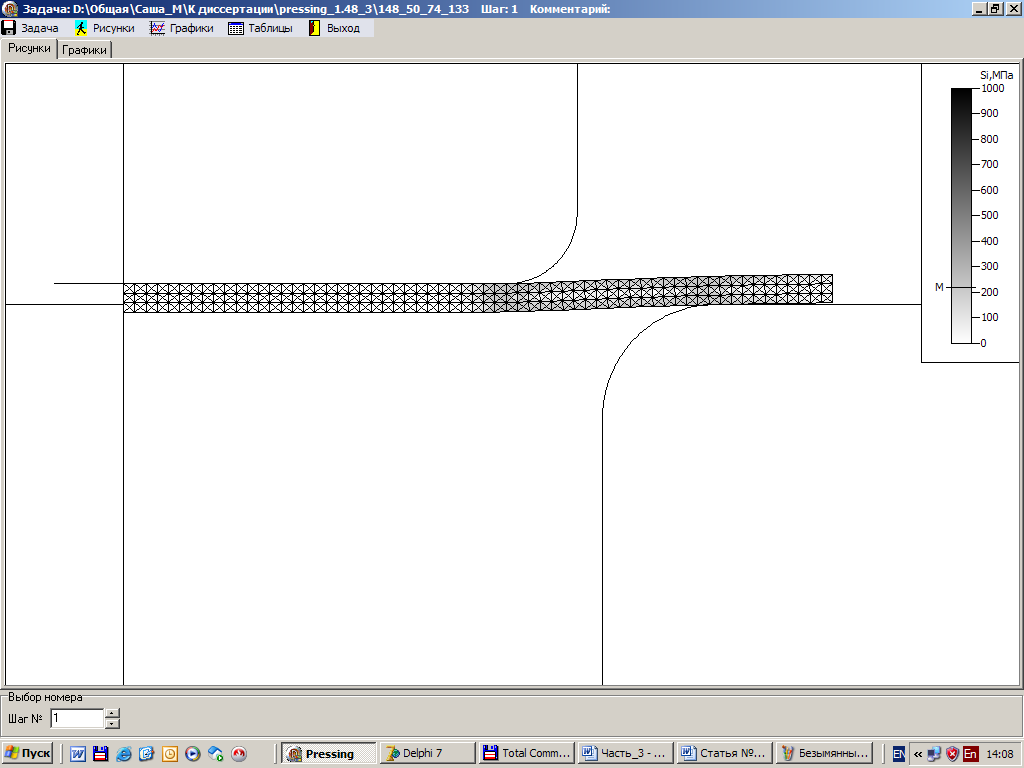Open the Пуск start menu

tap(28, 753)
